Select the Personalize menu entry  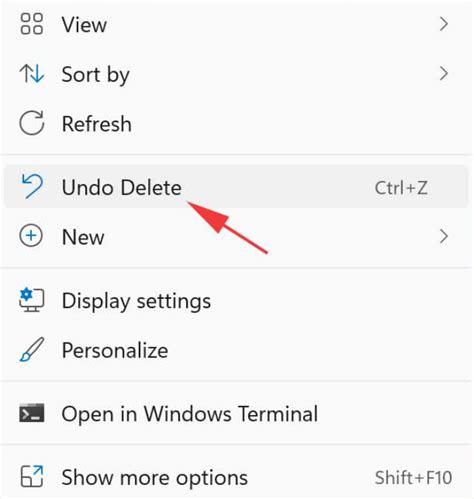pos(236,350)
